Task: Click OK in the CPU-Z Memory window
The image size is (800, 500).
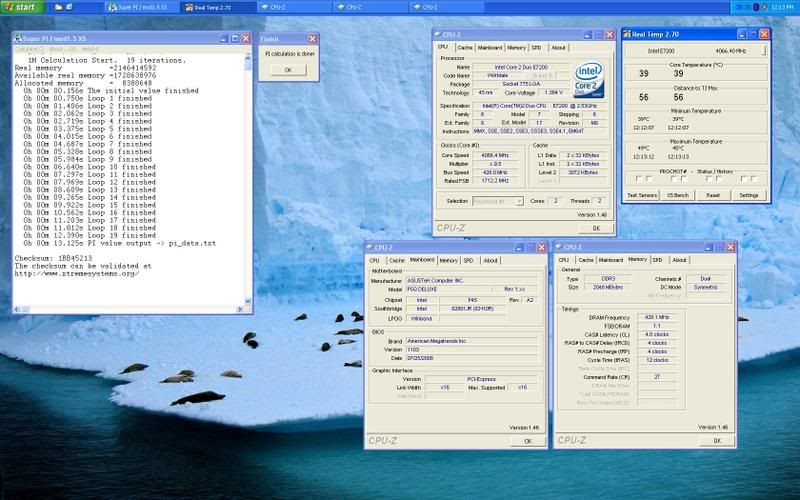Action: 717,441
